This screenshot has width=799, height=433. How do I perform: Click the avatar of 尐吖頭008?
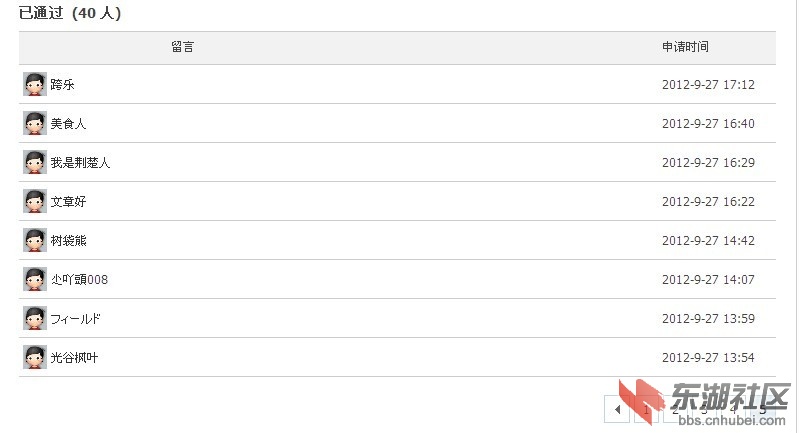(35, 279)
